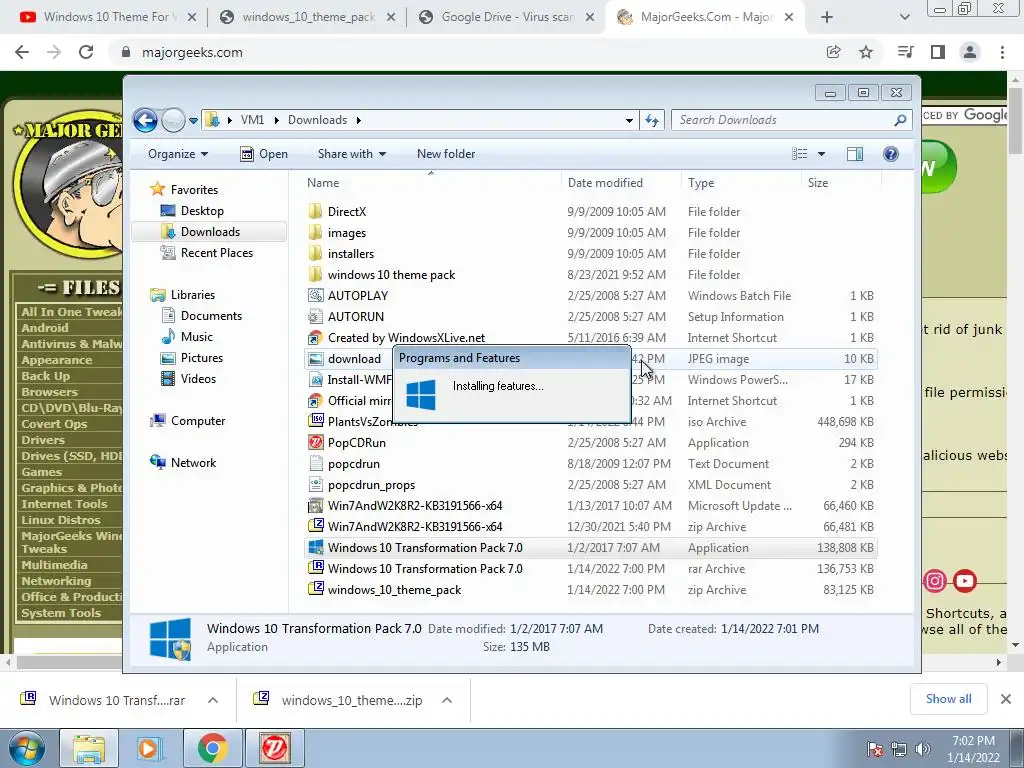Select Downloads in the navigation pane
The width and height of the screenshot is (1024, 768).
[x=210, y=232]
